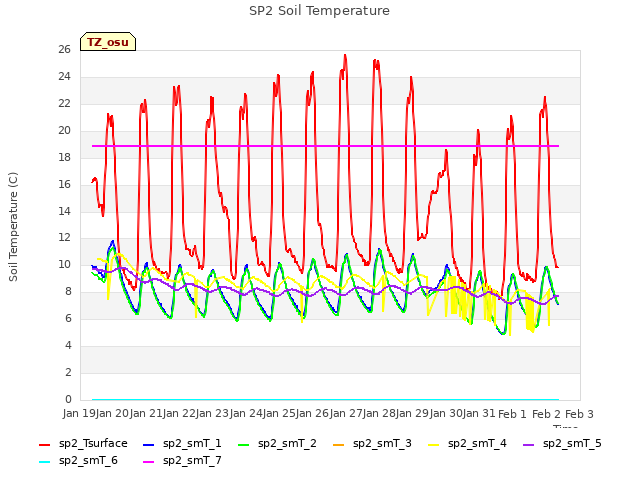Click the TZ_osu annotation tag
The height and width of the screenshot is (480, 640).
108,42
